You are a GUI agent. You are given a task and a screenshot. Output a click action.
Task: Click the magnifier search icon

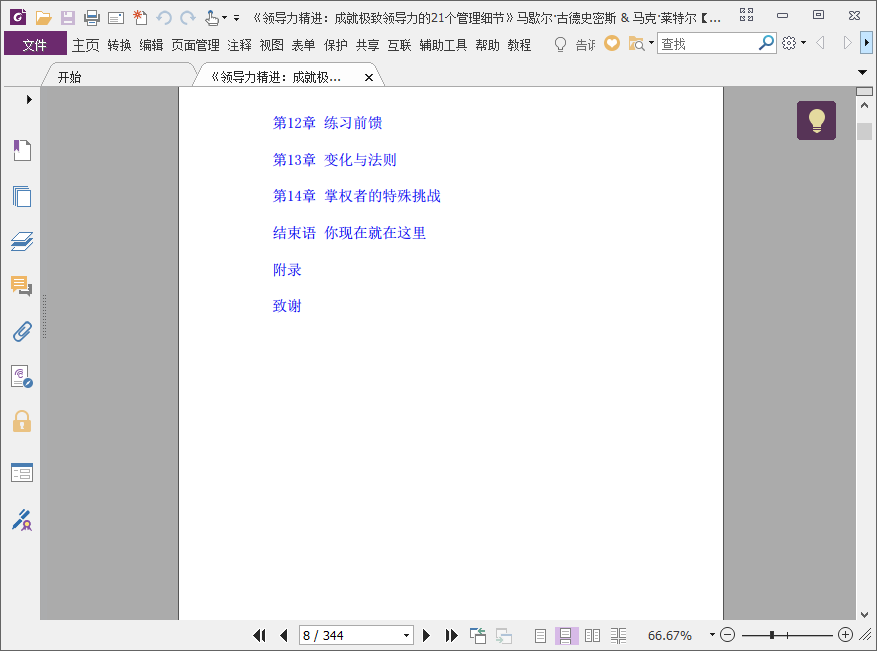pyautogui.click(x=766, y=43)
